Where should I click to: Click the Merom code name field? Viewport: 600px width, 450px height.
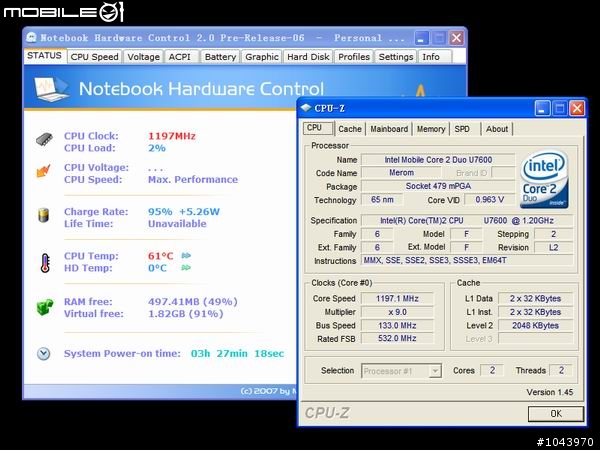coord(401,173)
